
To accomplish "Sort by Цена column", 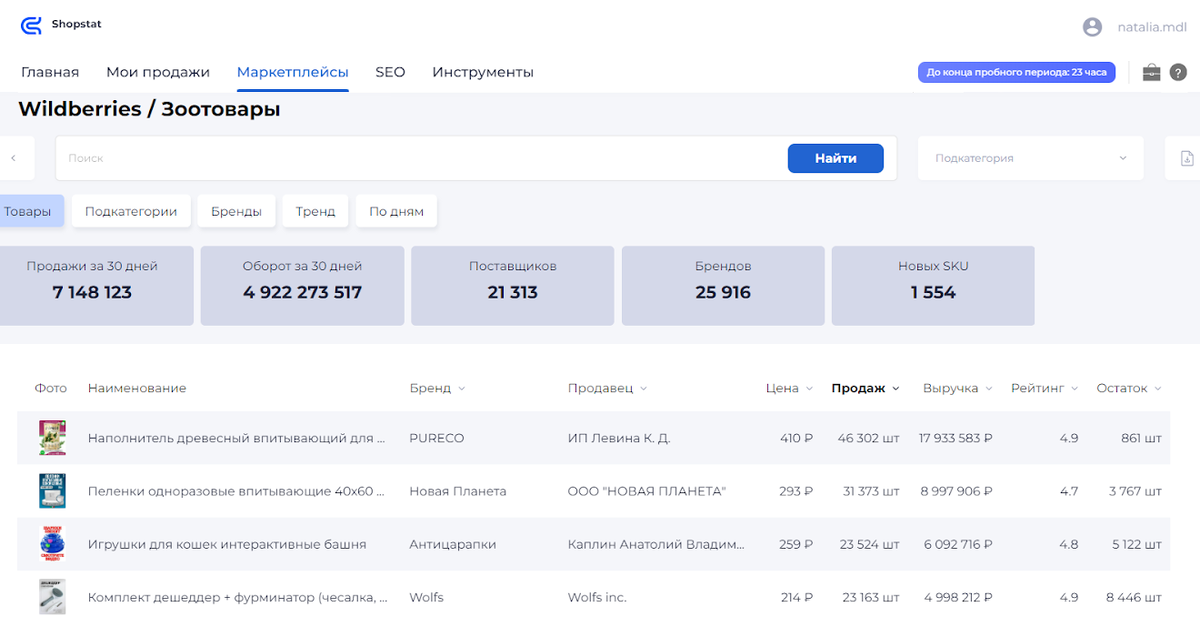I will click(789, 388).
